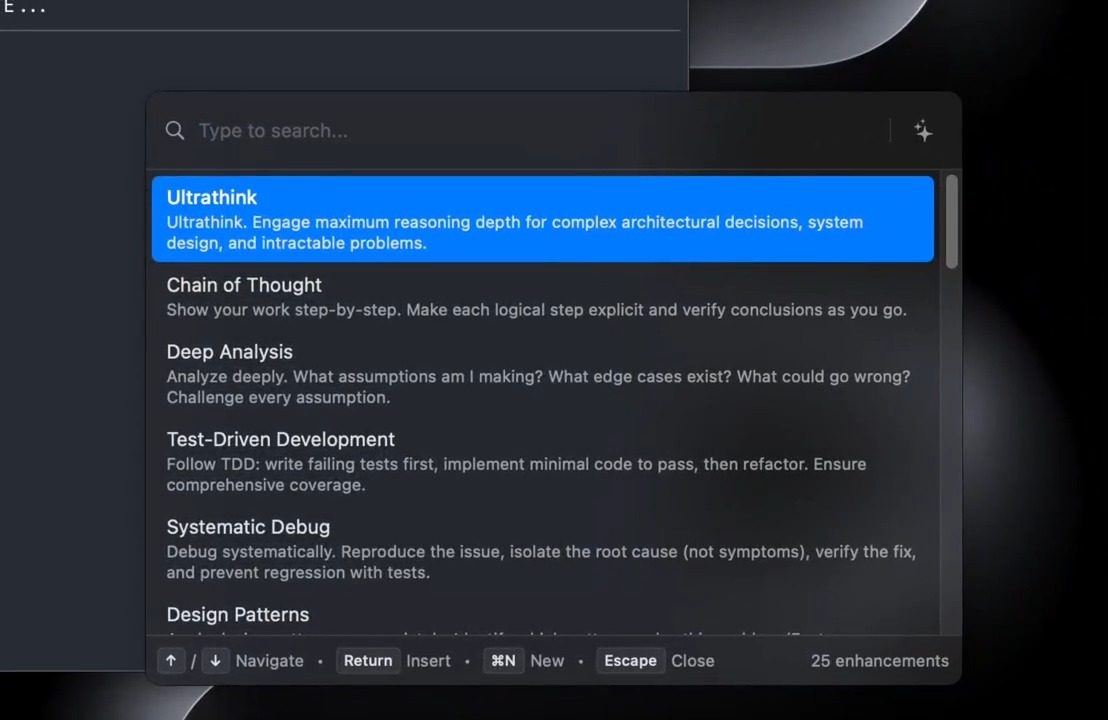Select the Test-Driven Development enhancement
The width and height of the screenshot is (1108, 720).
coord(543,461)
